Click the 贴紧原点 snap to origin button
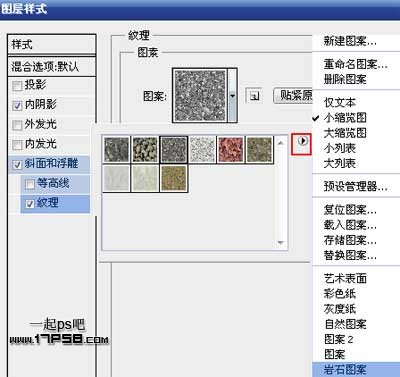Viewport: 400px width, 377px height. click(x=293, y=96)
